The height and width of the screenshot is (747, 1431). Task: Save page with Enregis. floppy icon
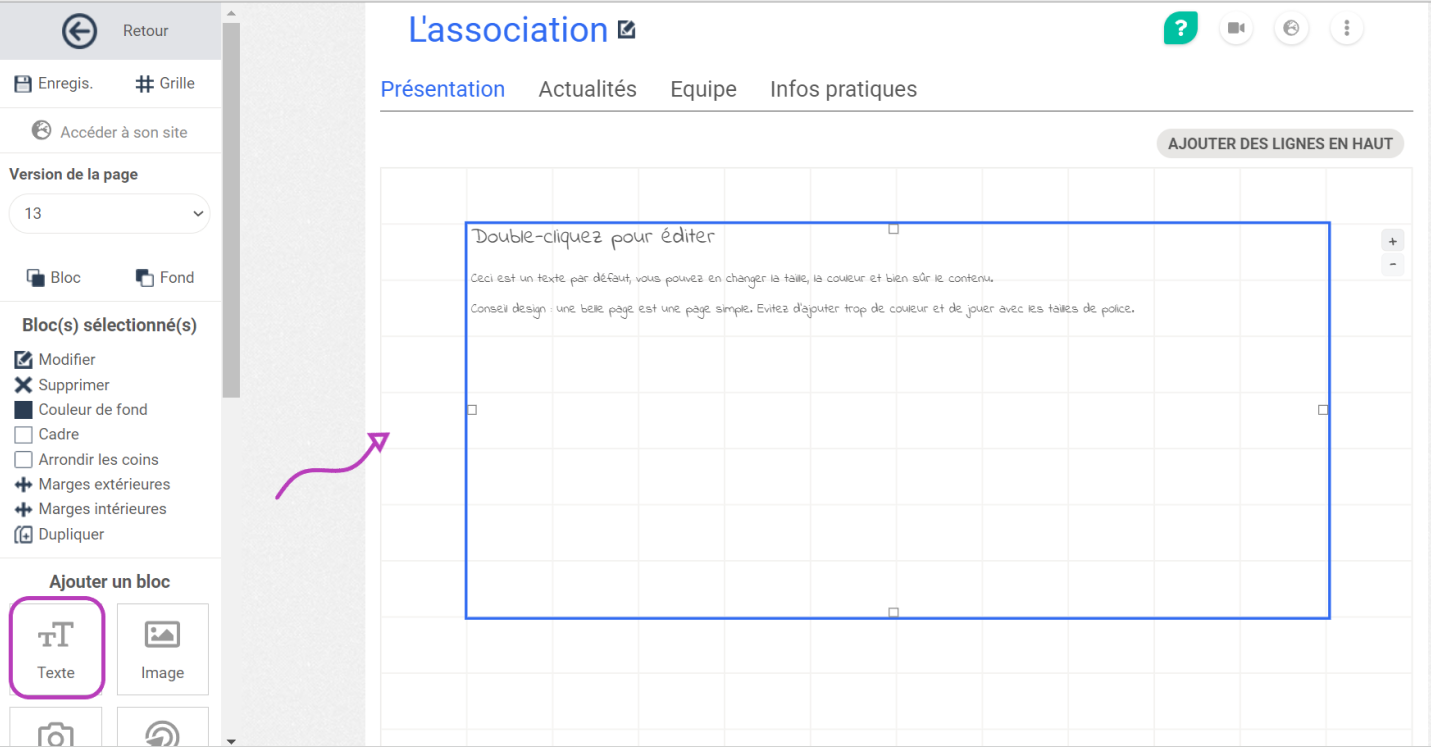click(x=23, y=84)
